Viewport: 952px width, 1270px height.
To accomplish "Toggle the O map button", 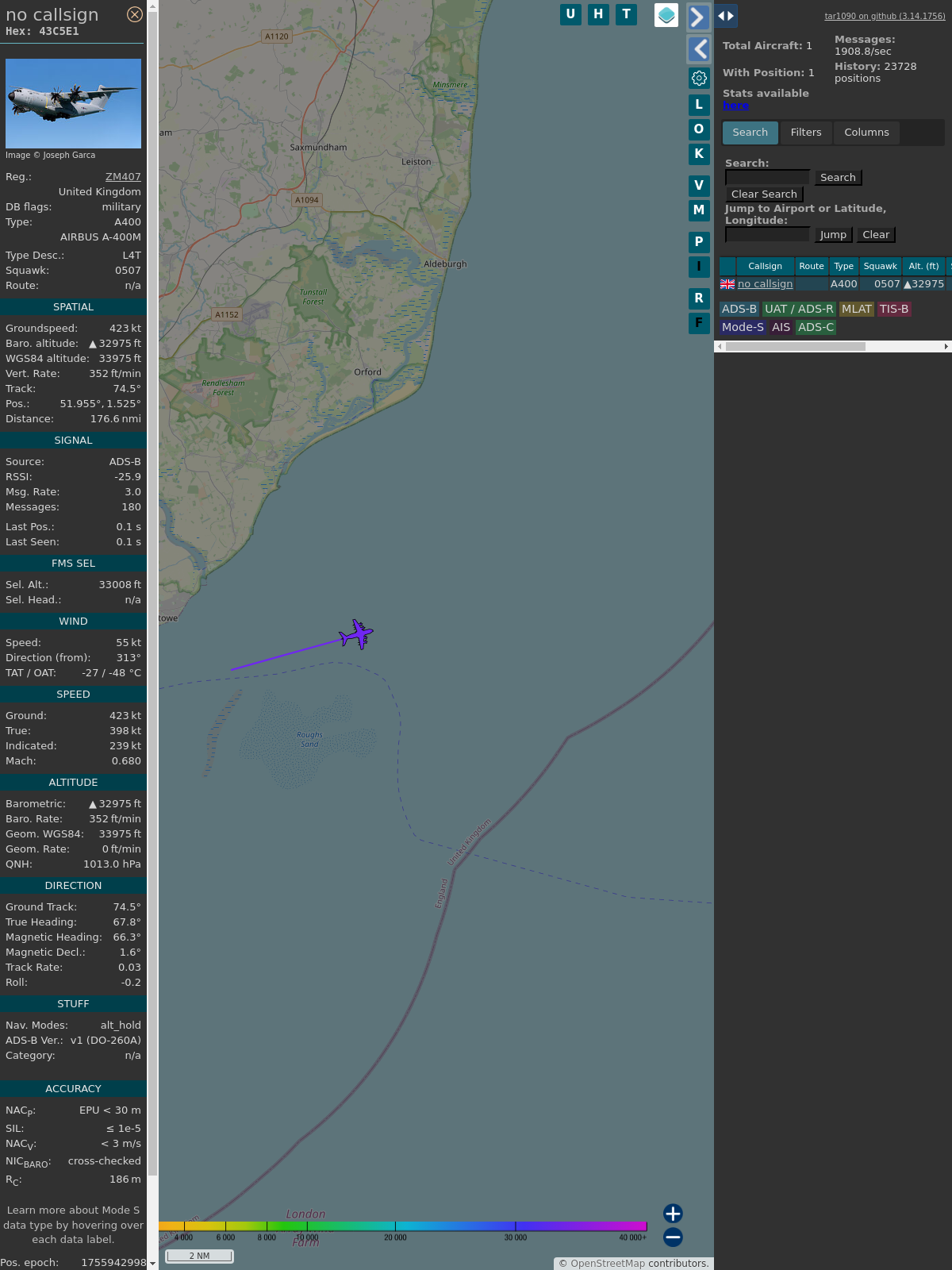I will 699,129.
